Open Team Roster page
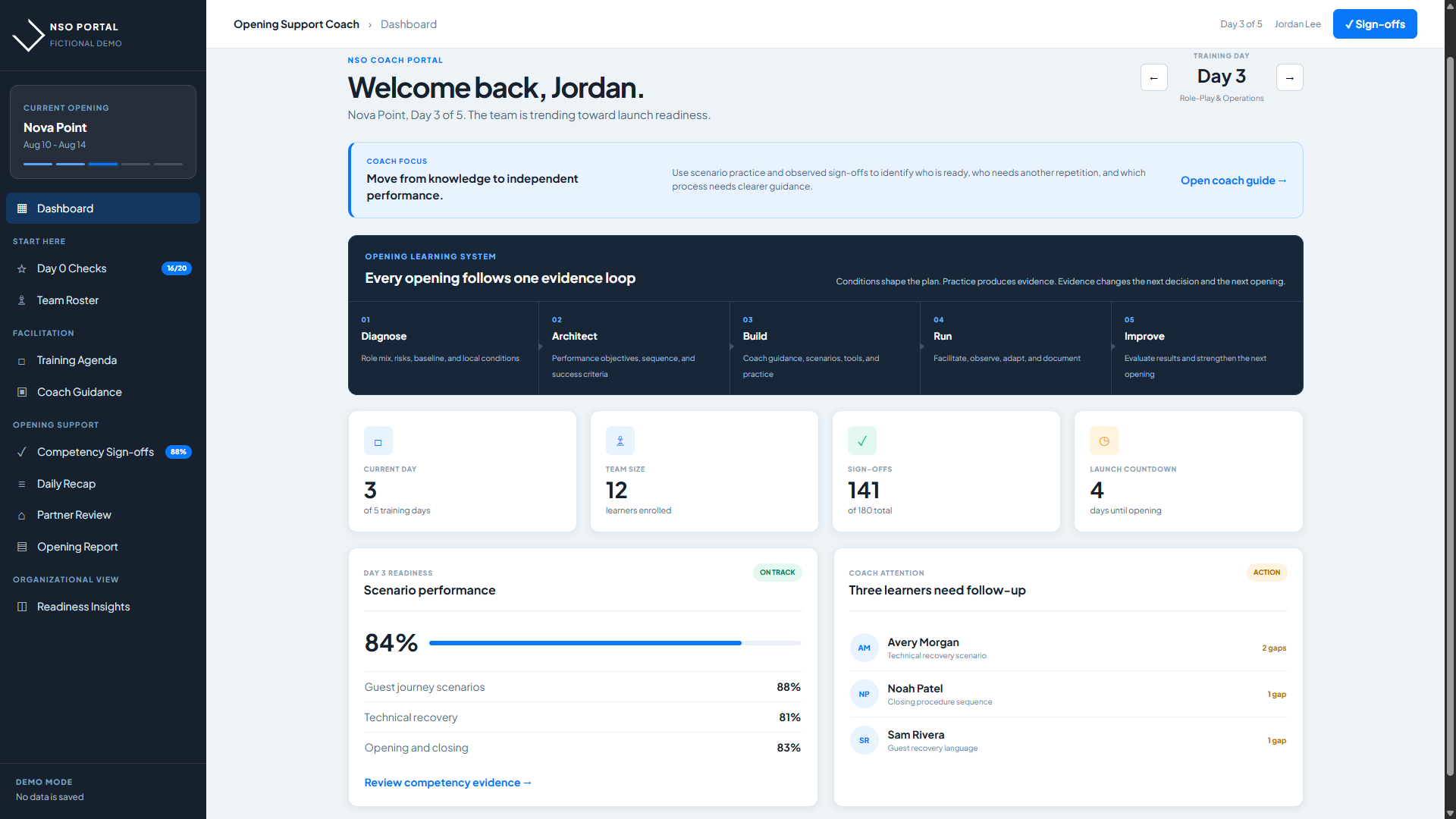Image resolution: width=1456 pixels, height=819 pixels. 103,300
